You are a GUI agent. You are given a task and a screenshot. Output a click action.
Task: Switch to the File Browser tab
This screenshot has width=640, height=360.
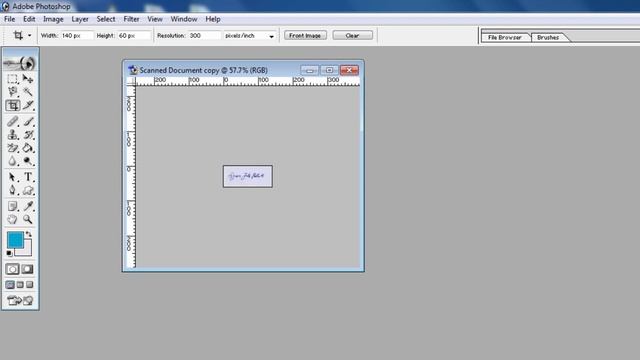[x=505, y=38]
